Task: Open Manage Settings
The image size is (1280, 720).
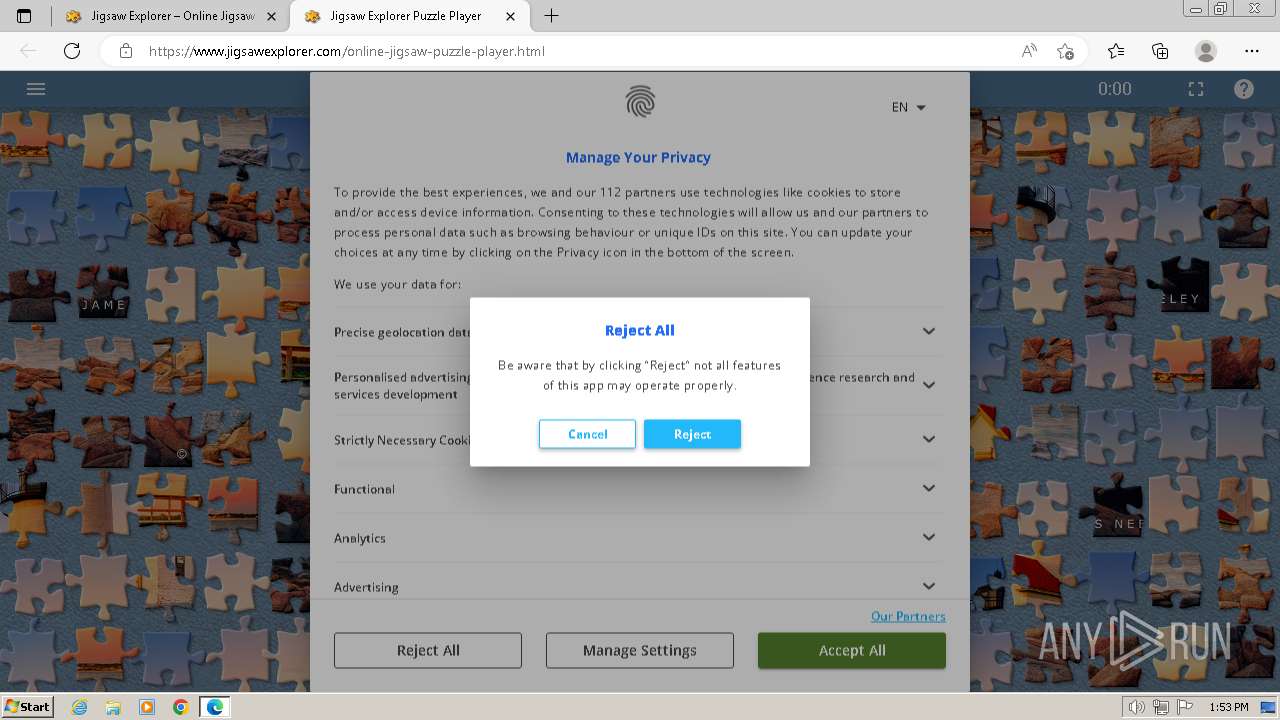Action: [x=640, y=650]
